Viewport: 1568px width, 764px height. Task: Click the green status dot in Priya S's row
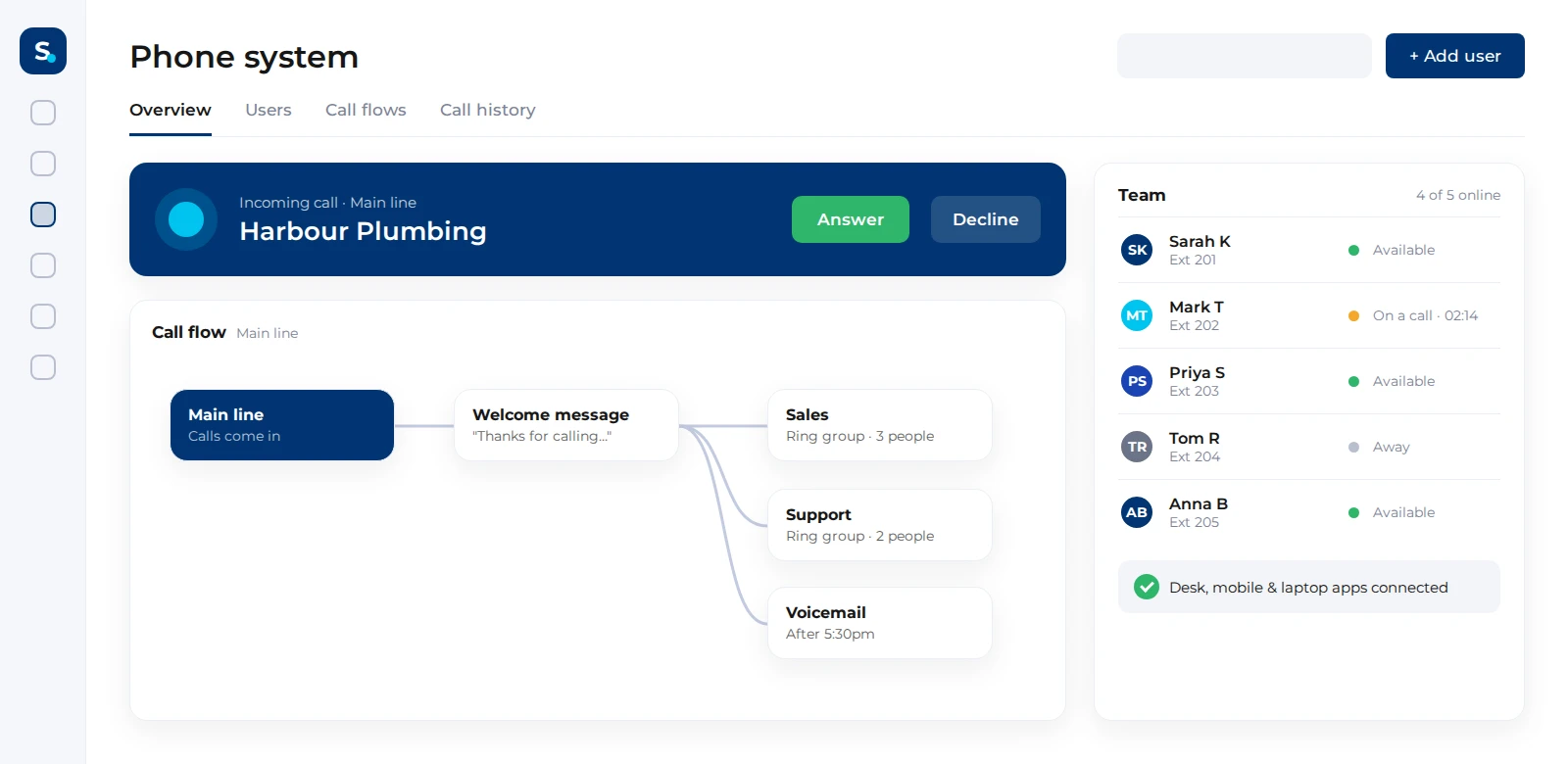tap(1353, 381)
